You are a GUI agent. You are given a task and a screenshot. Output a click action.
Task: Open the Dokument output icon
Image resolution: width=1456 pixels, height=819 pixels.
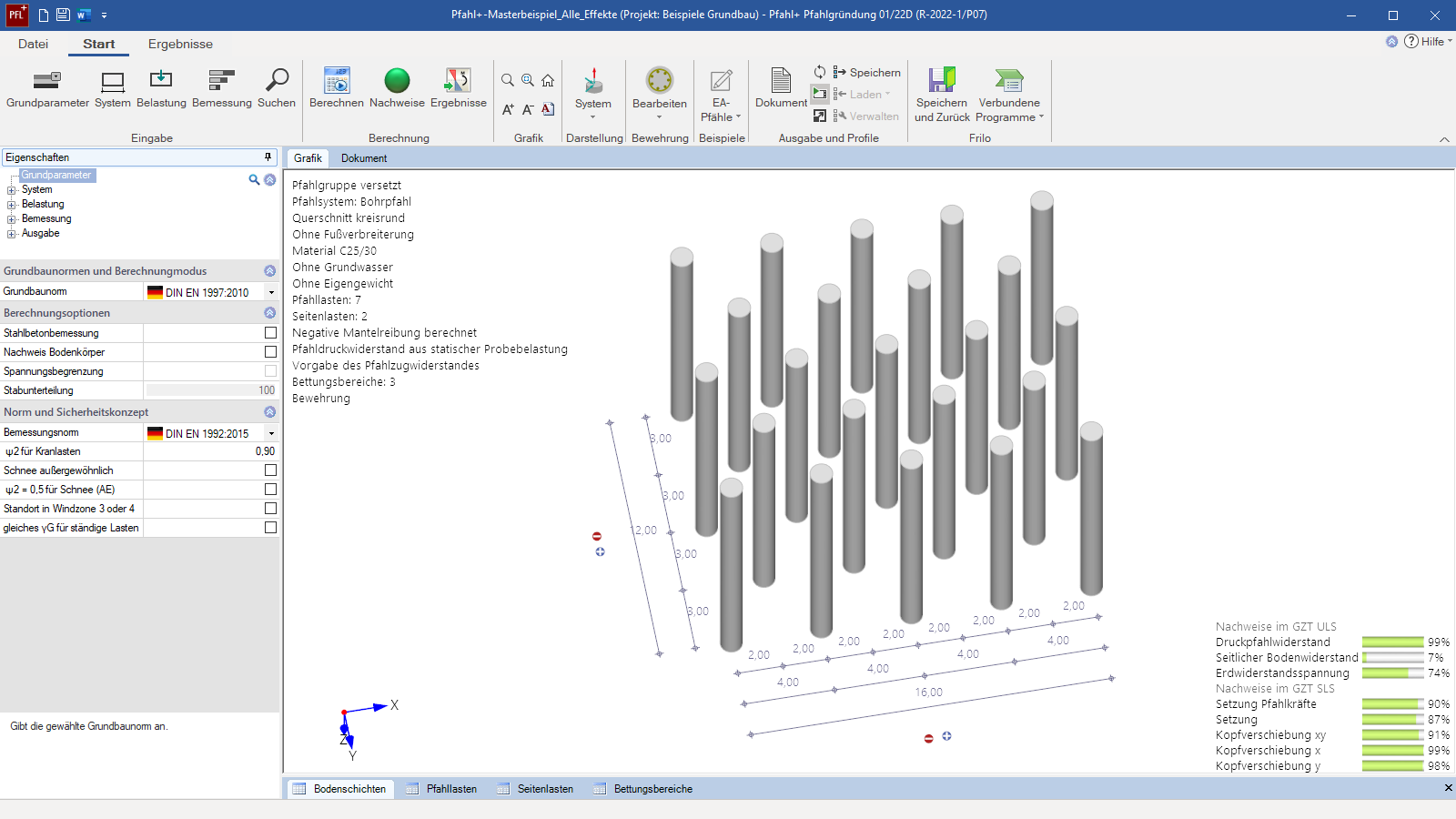pyautogui.click(x=781, y=80)
